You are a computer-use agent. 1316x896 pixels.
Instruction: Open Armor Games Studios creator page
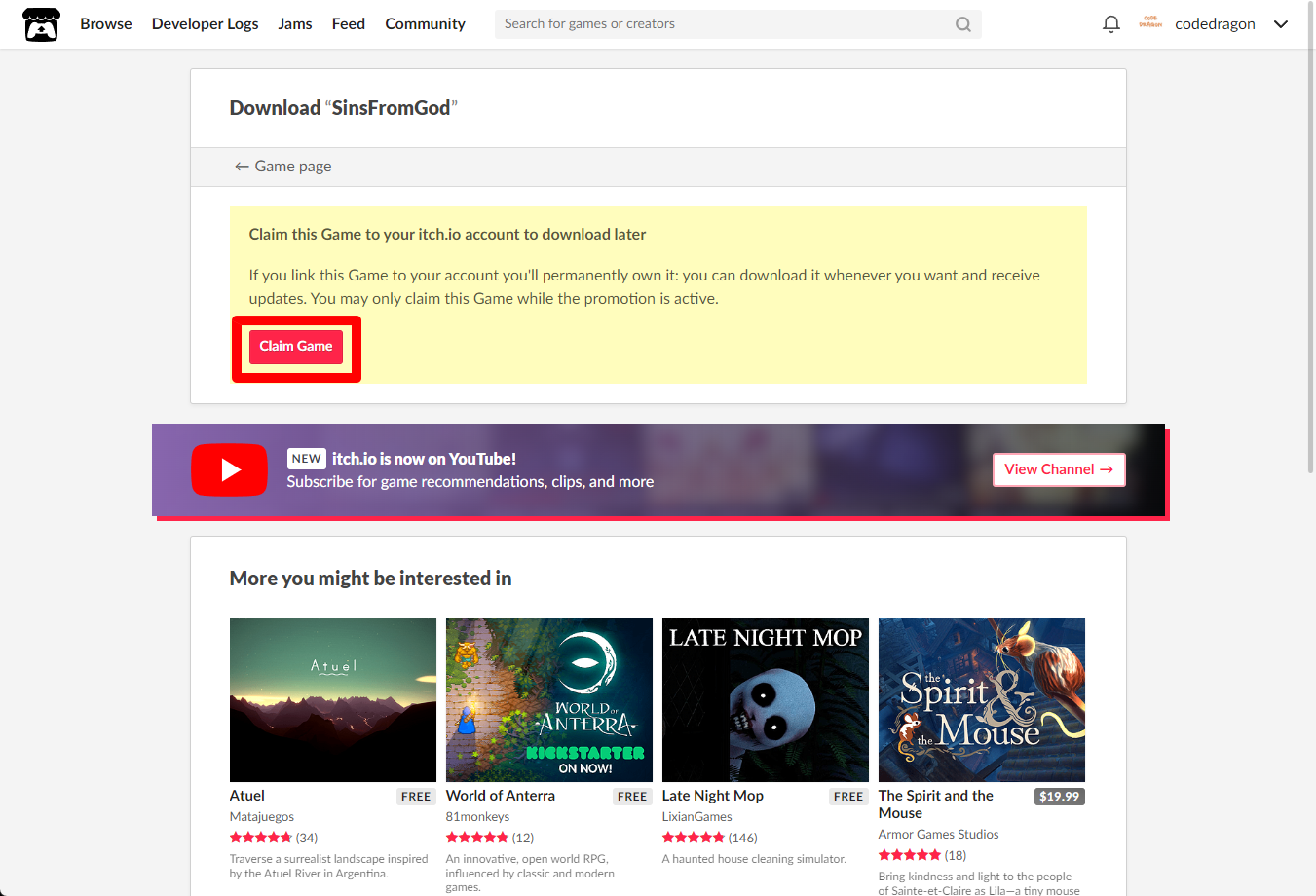coord(939,835)
